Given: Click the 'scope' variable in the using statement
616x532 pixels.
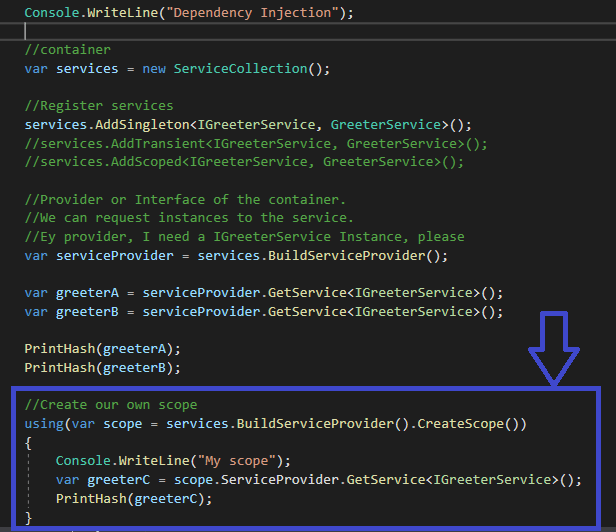Looking at the screenshot, I should (123, 424).
